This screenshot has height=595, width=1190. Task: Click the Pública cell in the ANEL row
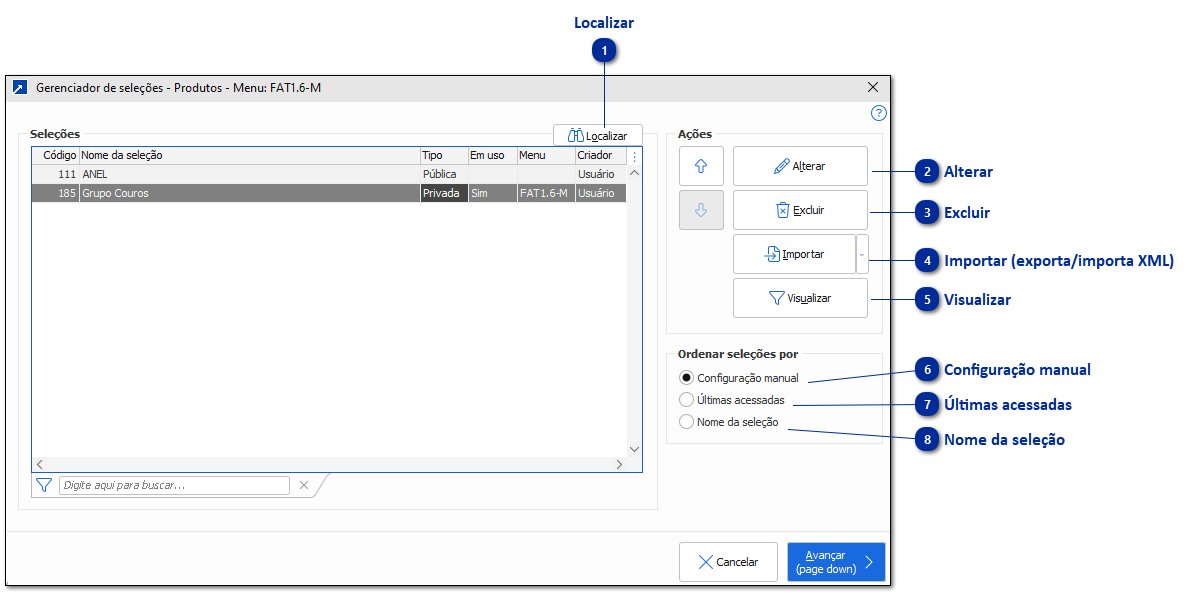444,175
